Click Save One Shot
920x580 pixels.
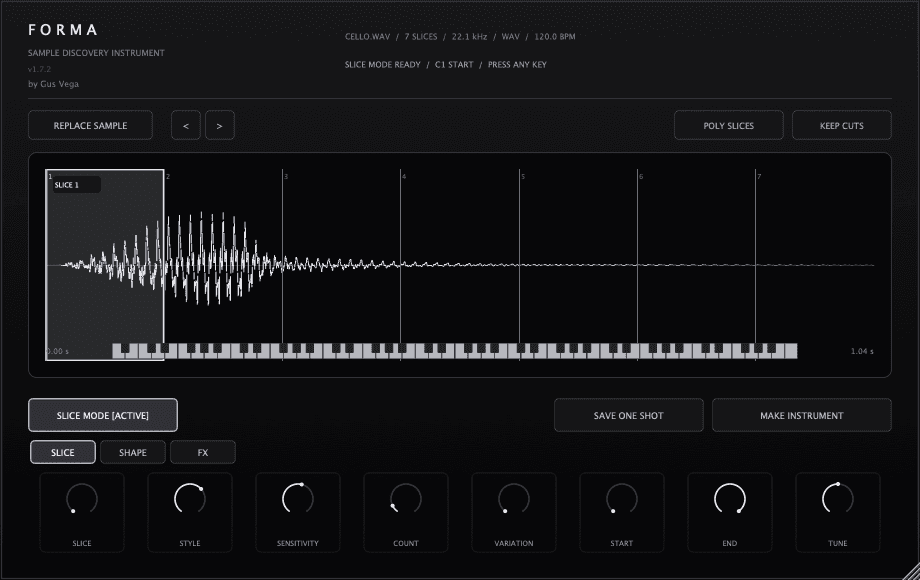point(628,415)
